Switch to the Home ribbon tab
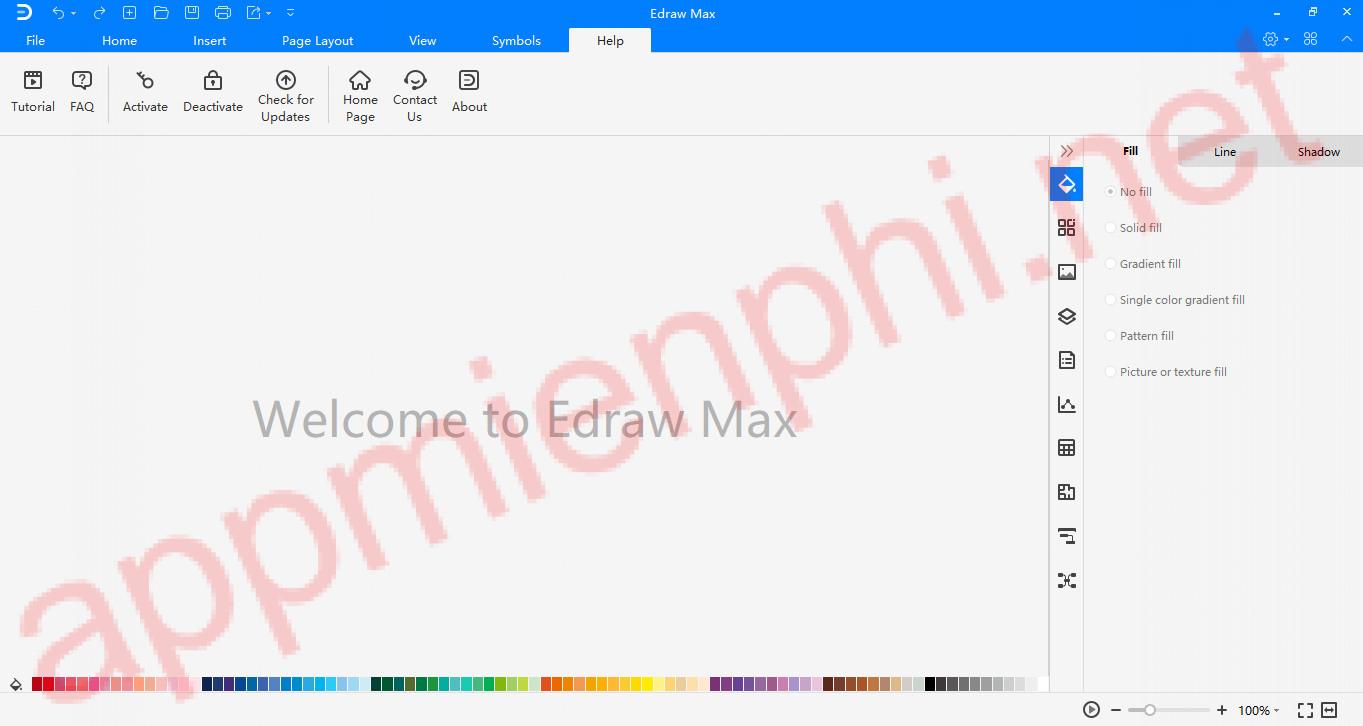Image resolution: width=1363 pixels, height=726 pixels. (119, 40)
